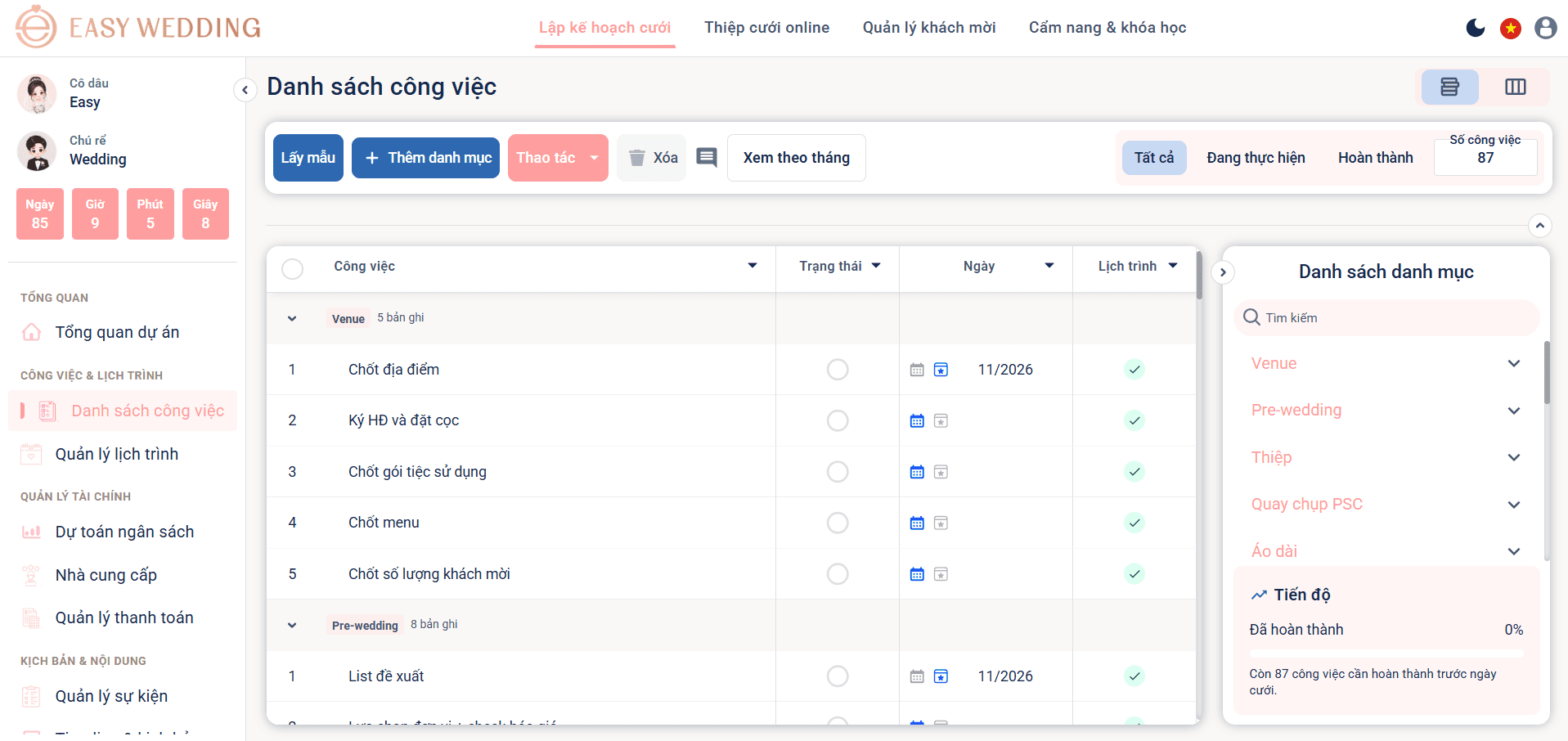This screenshot has height=741, width=1568.
Task: Toggle status circle for Chốt menu
Action: pyautogui.click(x=838, y=523)
